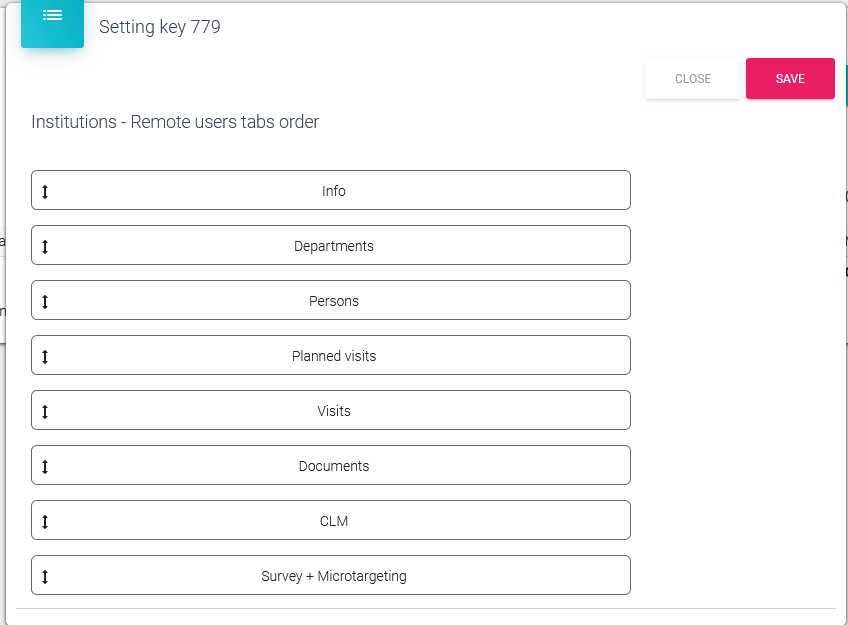The height and width of the screenshot is (625, 848).
Task: Click the Visits list entry
Action: tap(334, 411)
